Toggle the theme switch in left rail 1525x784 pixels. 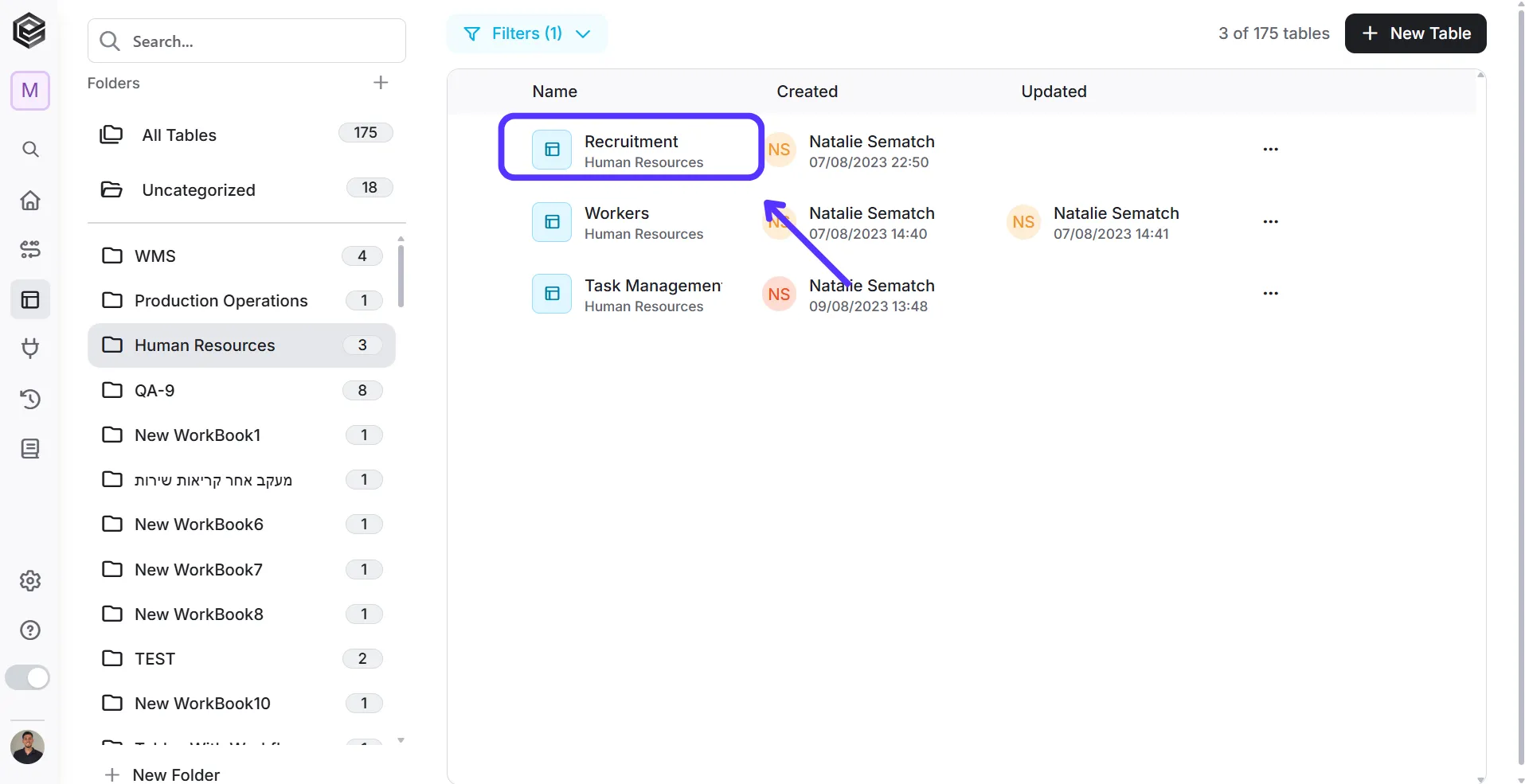(x=28, y=677)
